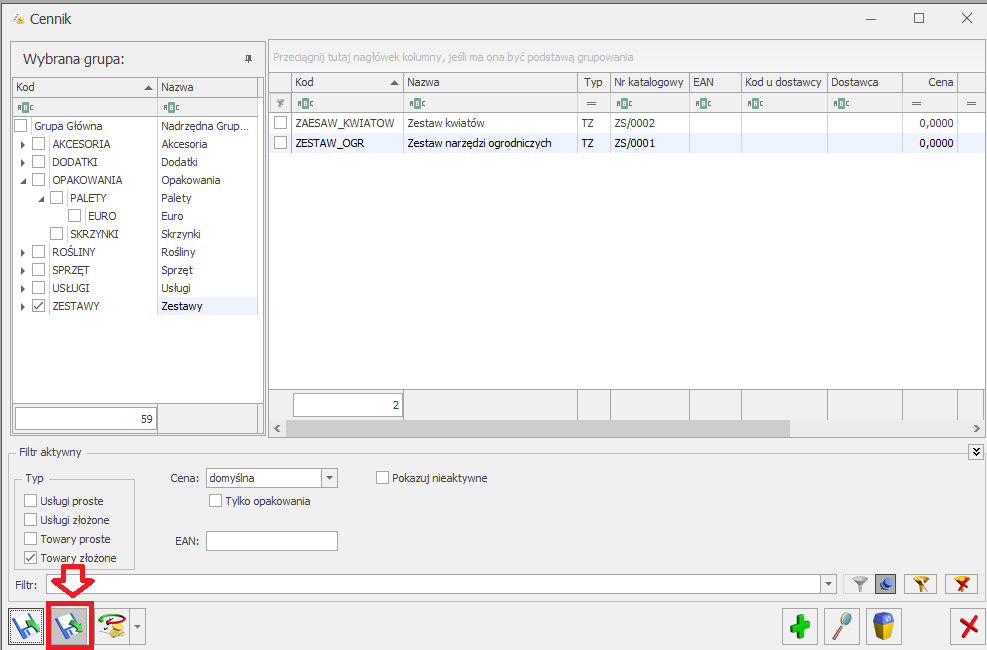Expand the AKCESORIA tree group

click(x=23, y=144)
